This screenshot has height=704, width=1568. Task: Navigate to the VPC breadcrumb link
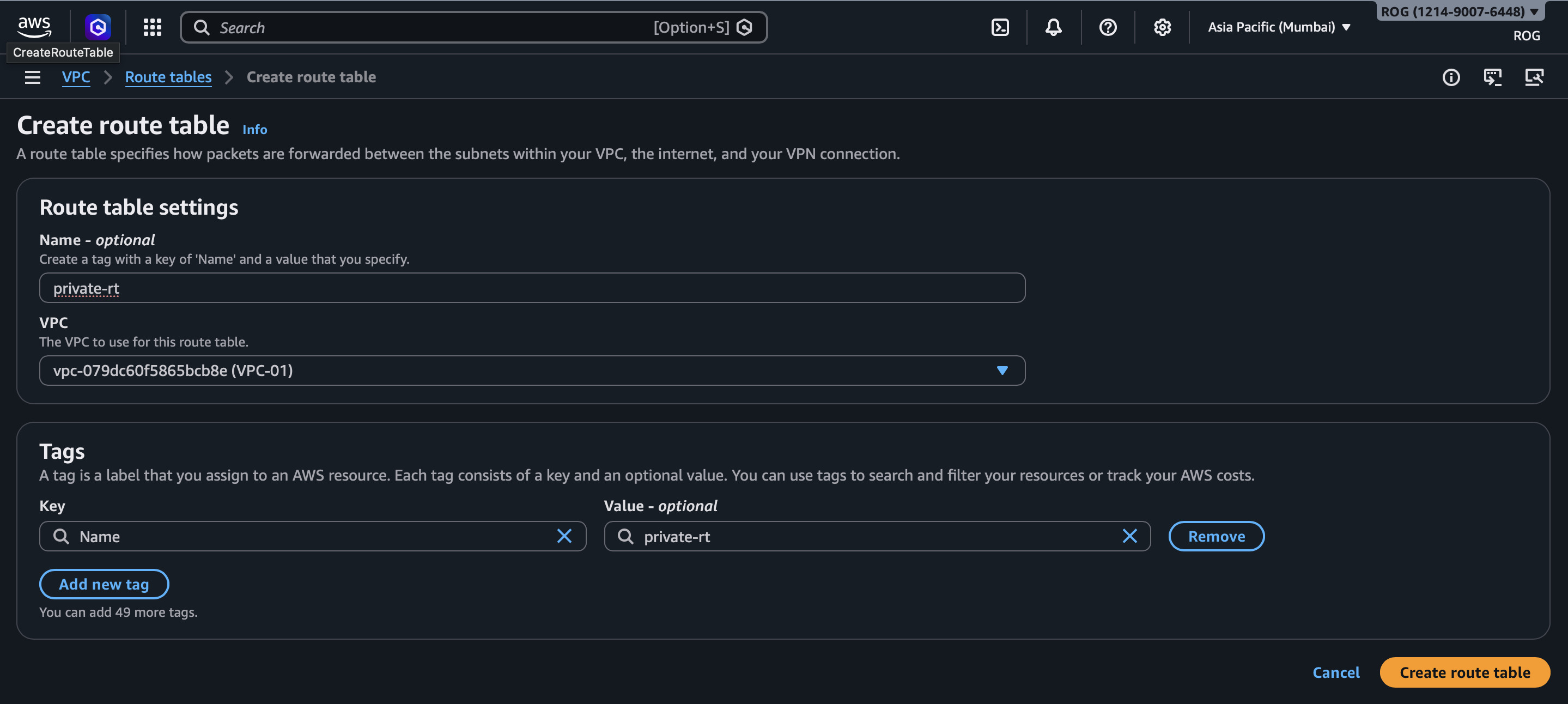click(76, 77)
